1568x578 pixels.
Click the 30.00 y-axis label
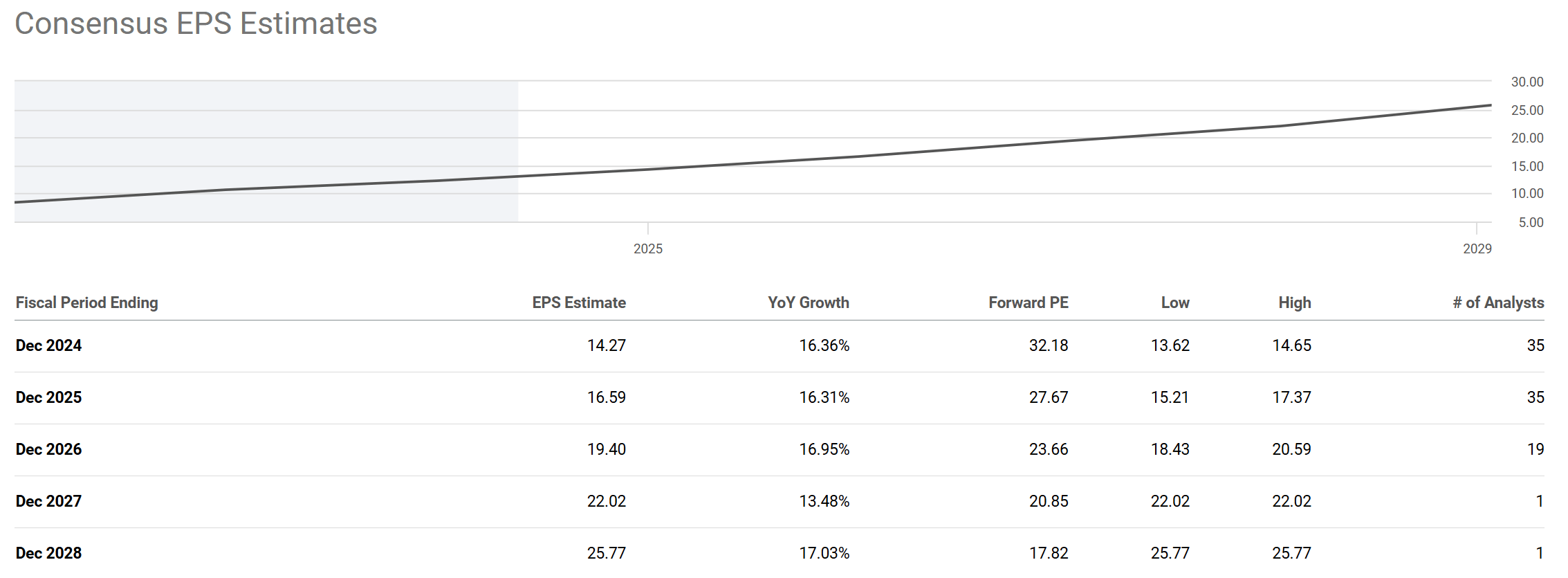point(1527,82)
